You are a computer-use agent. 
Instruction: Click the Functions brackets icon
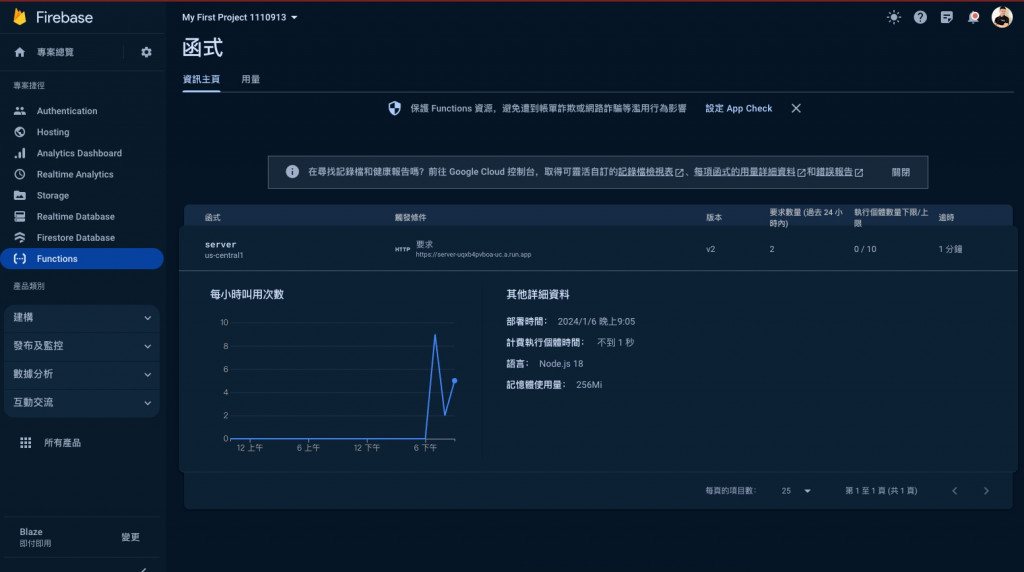(20, 259)
